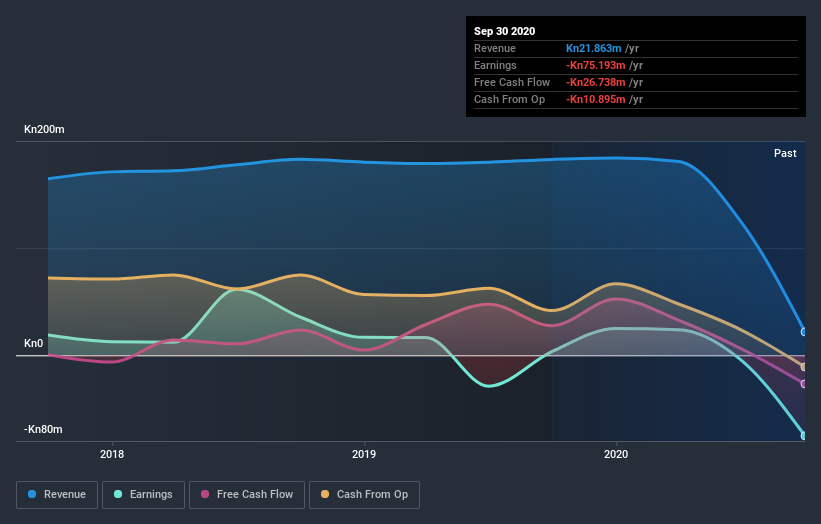This screenshot has height=524, width=821.
Task: Click the Free Cash Flow label in tooltip
Action: [x=512, y=82]
